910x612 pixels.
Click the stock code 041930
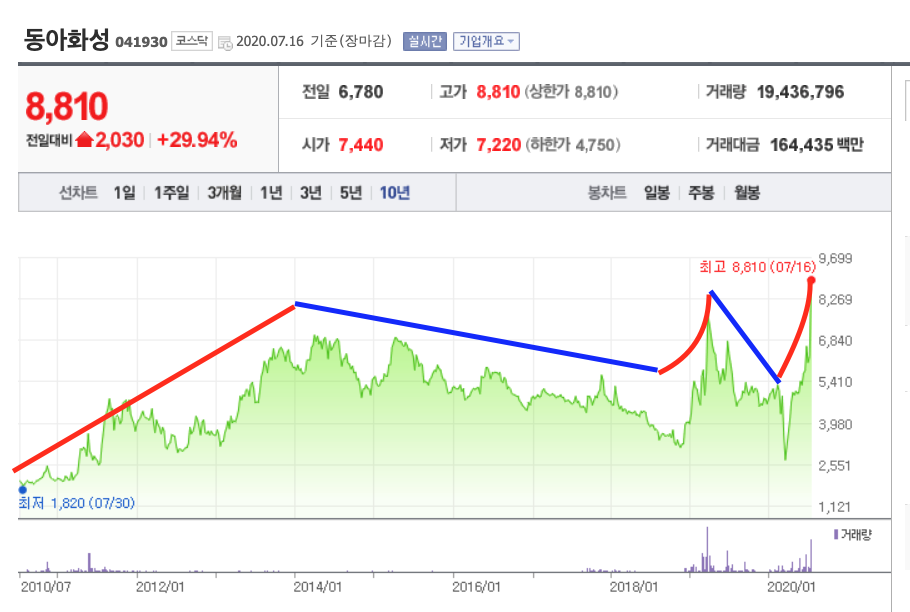click(x=141, y=42)
